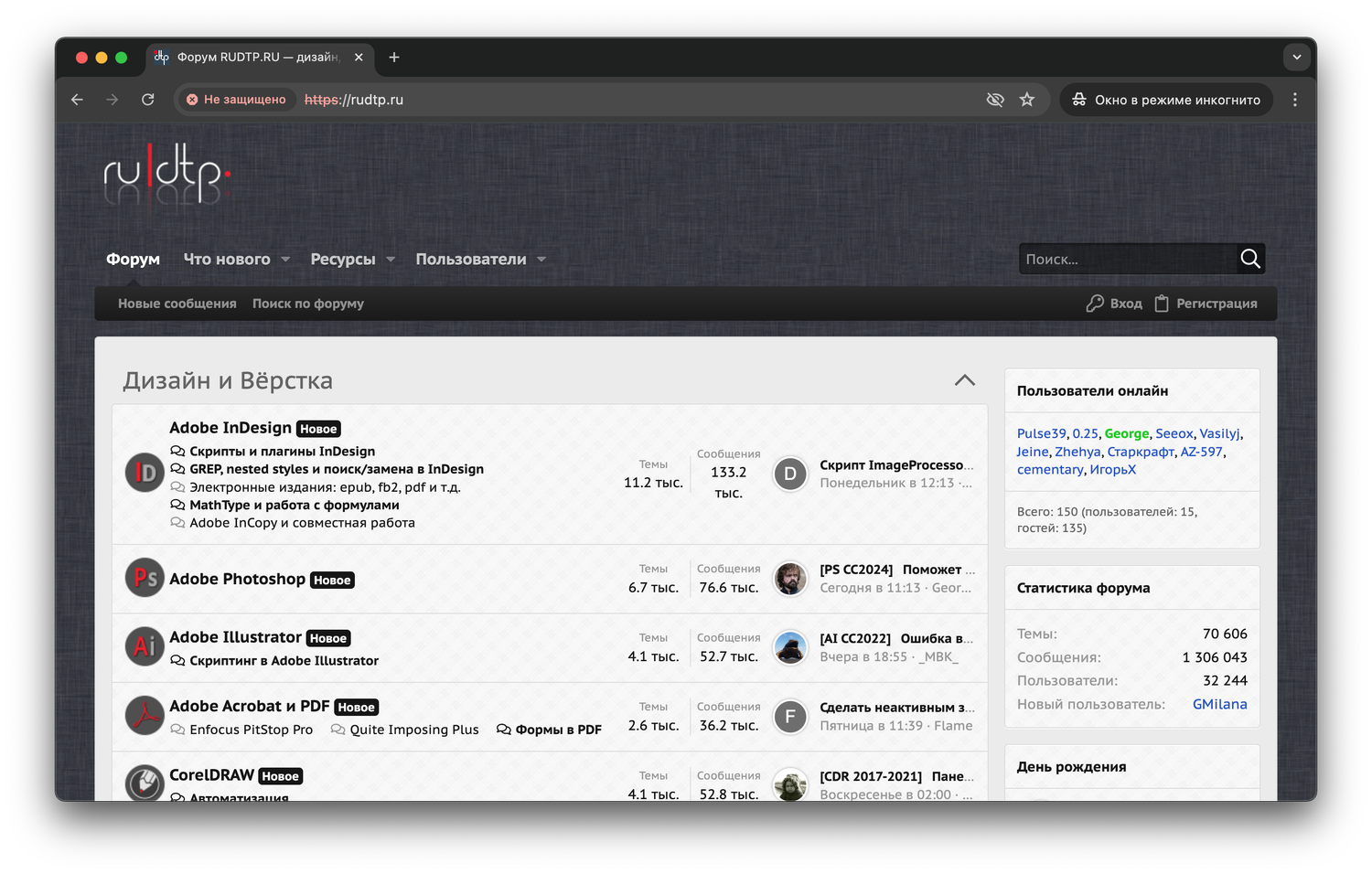The height and width of the screenshot is (874, 1372).
Task: Open the Ресурсы menu item
Action: 343,260
